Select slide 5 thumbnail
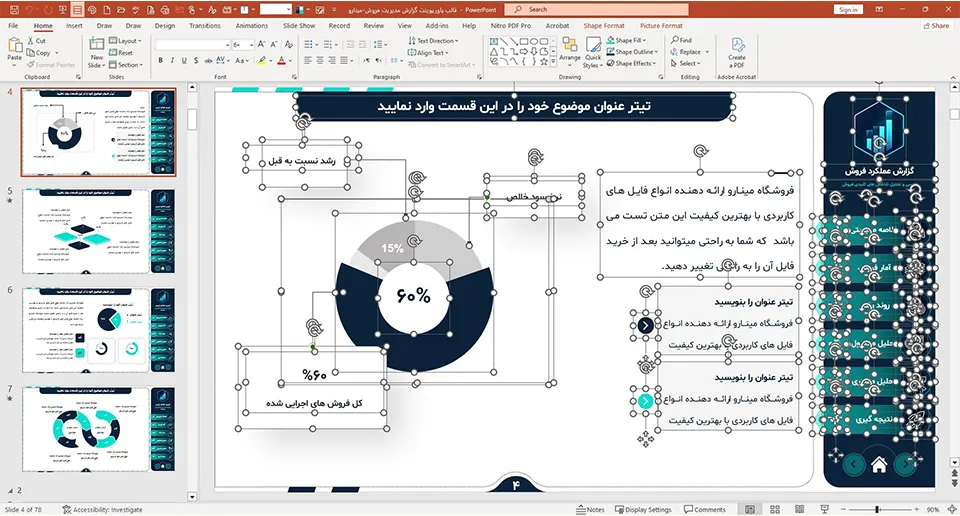 click(x=99, y=231)
